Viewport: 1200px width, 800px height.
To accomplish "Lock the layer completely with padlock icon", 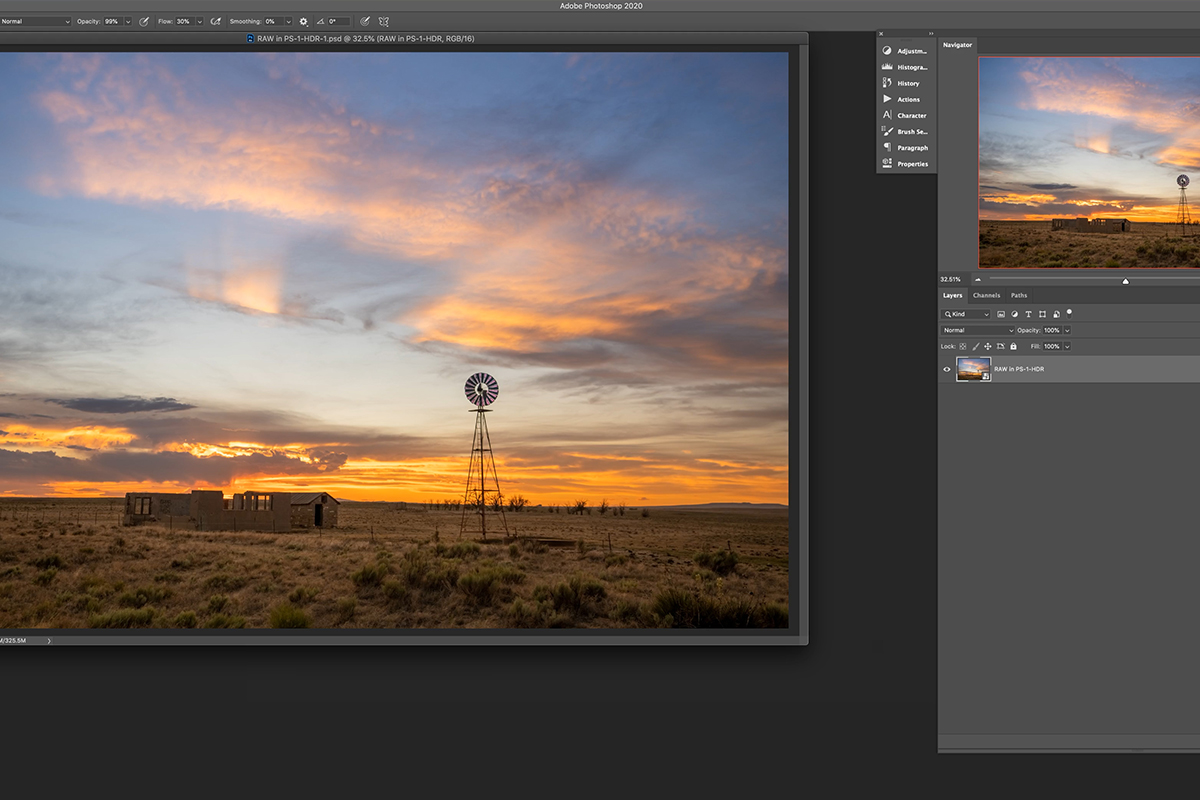I will coord(1013,346).
